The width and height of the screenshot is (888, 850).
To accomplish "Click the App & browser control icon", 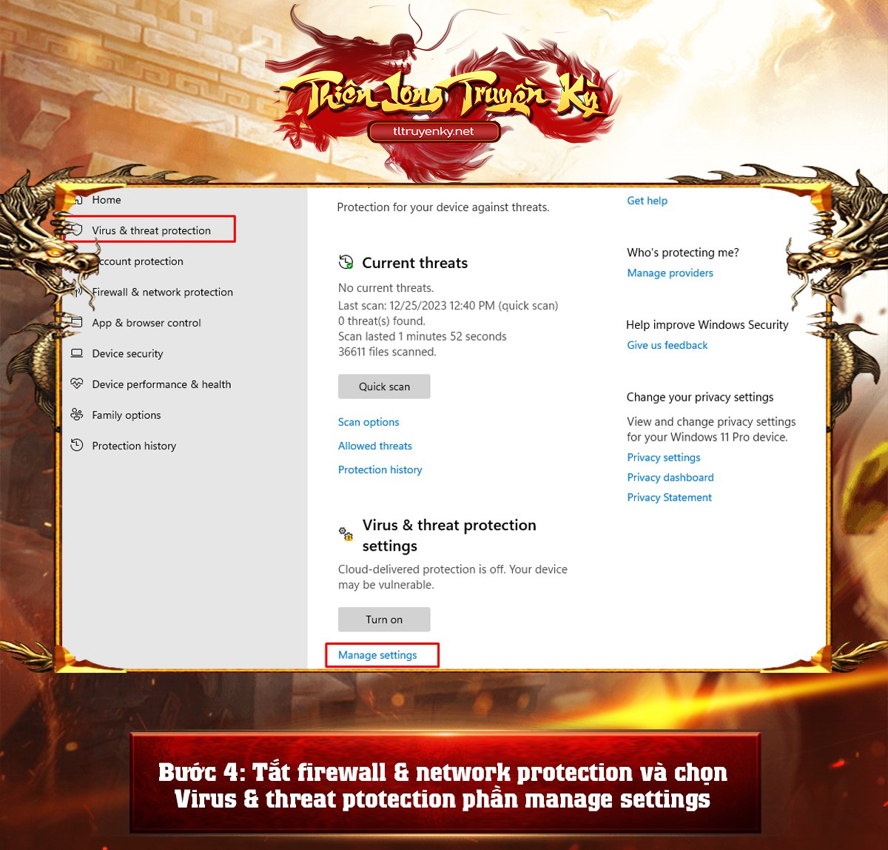I will 75,322.
